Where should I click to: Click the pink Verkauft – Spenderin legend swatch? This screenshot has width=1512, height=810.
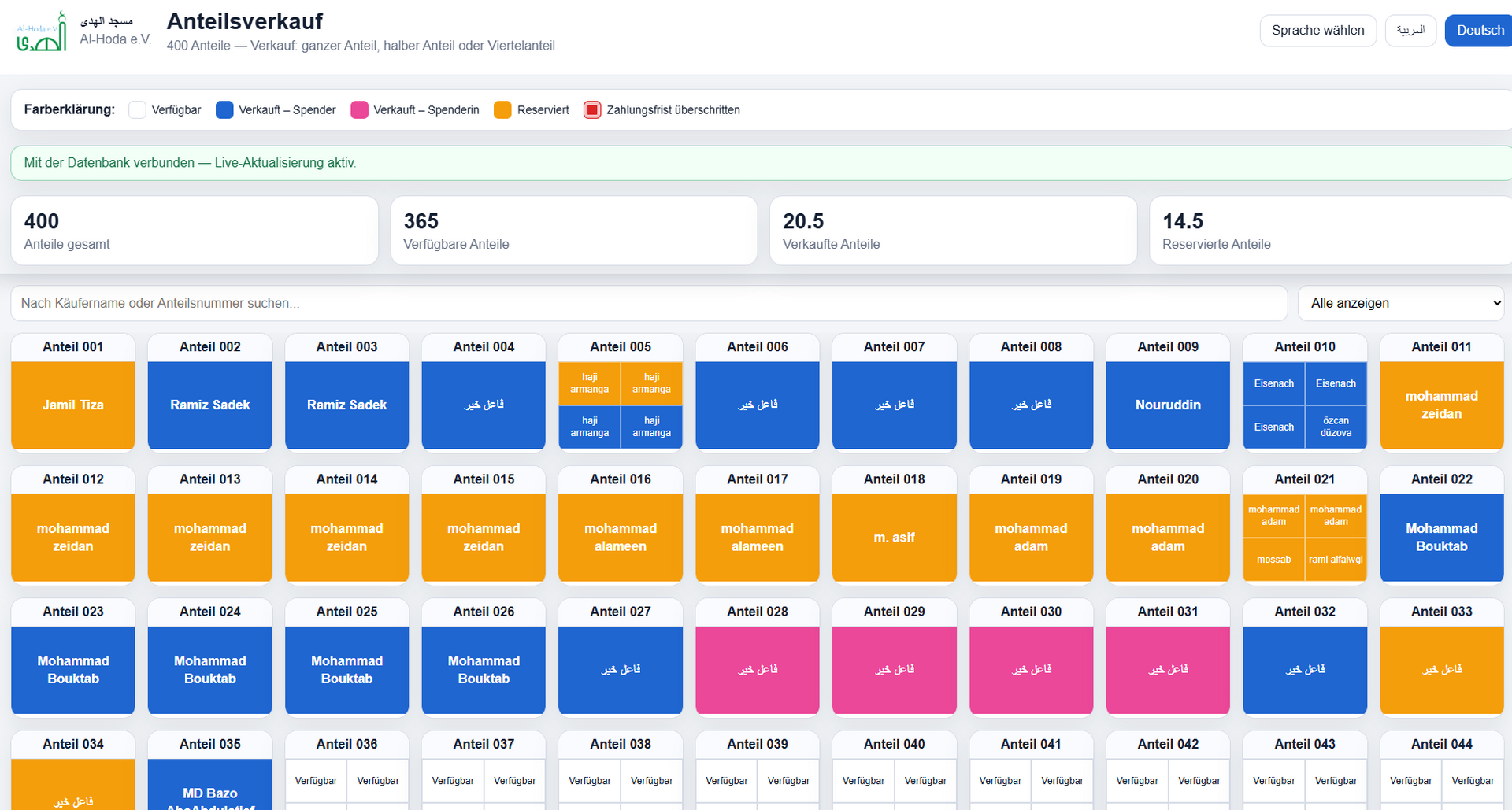click(x=359, y=110)
